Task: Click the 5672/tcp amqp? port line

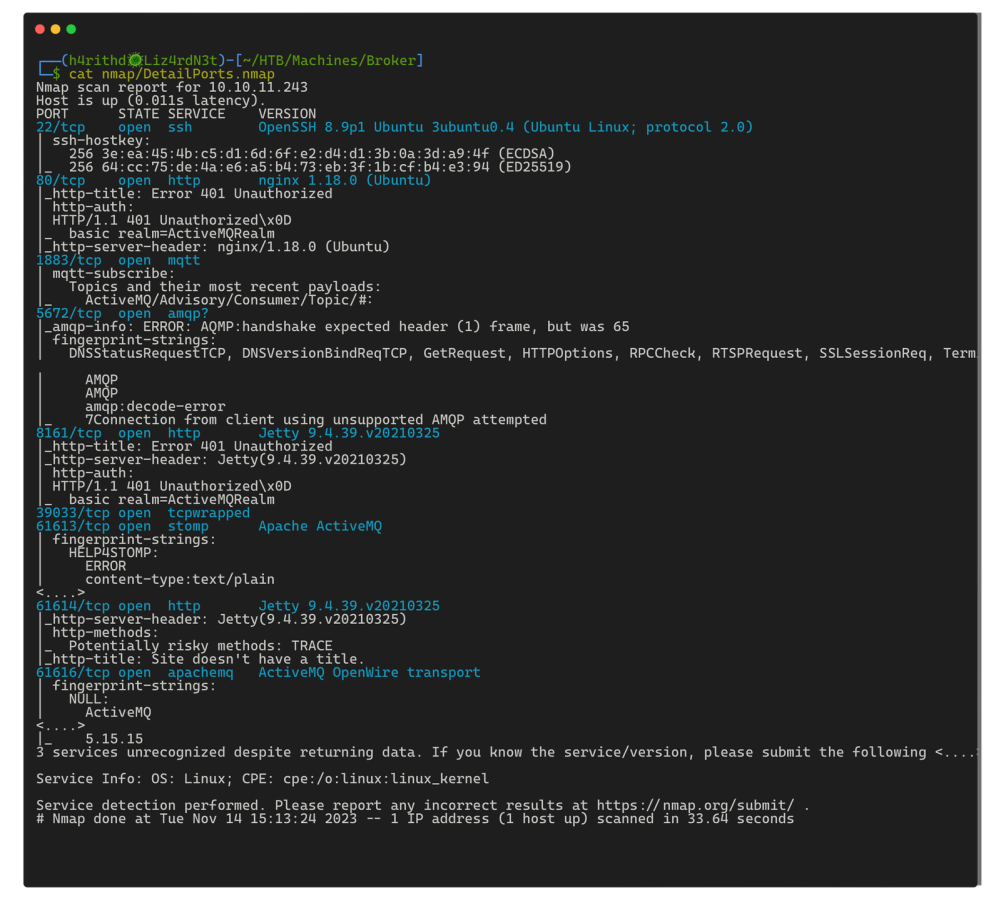Action: (122, 313)
